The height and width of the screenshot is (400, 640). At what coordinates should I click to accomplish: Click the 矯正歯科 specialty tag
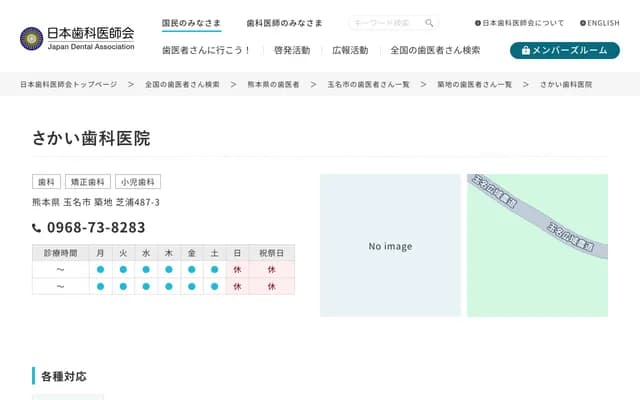87,182
